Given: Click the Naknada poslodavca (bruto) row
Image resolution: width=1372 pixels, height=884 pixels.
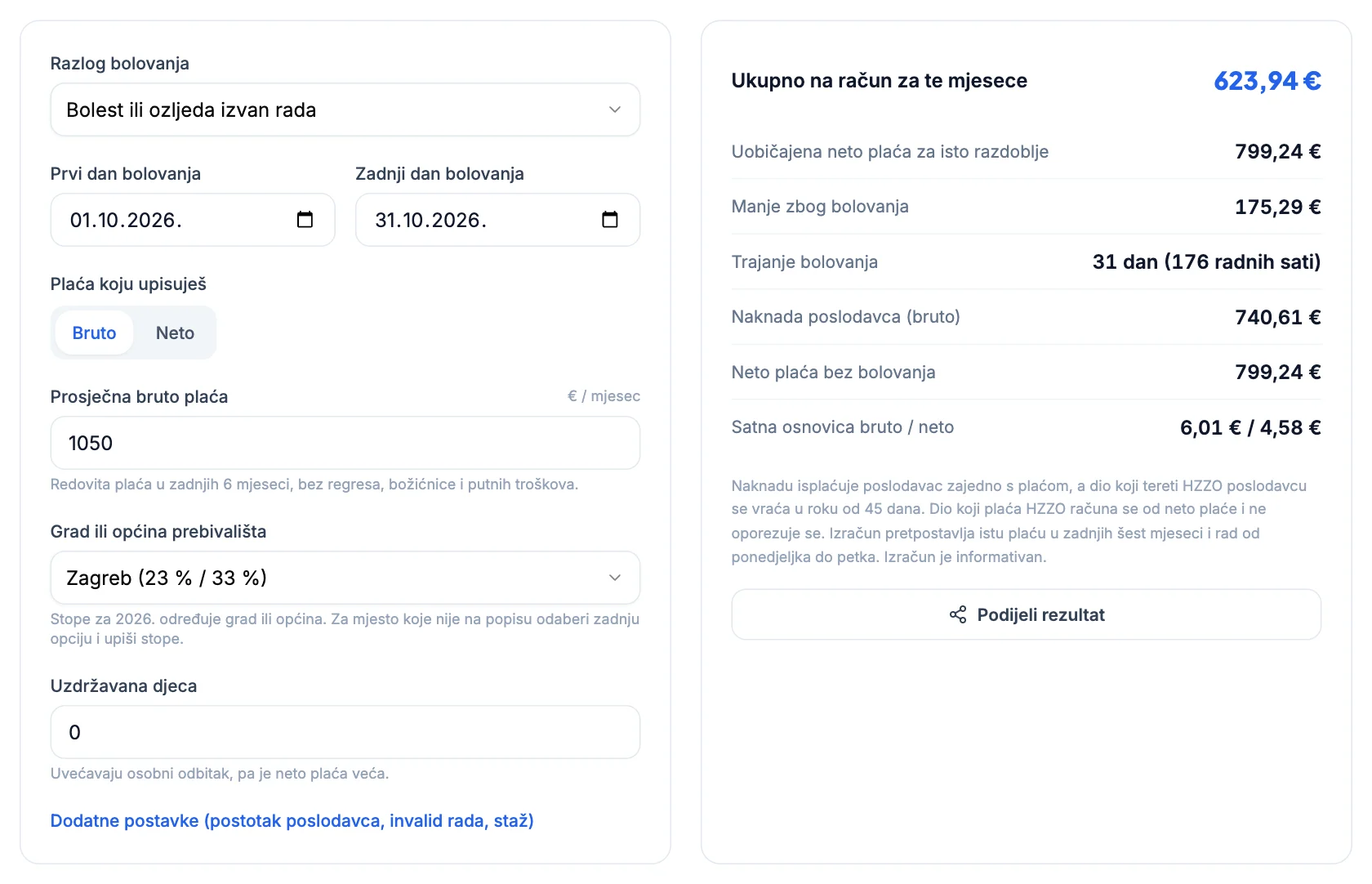Looking at the screenshot, I should click(1027, 317).
